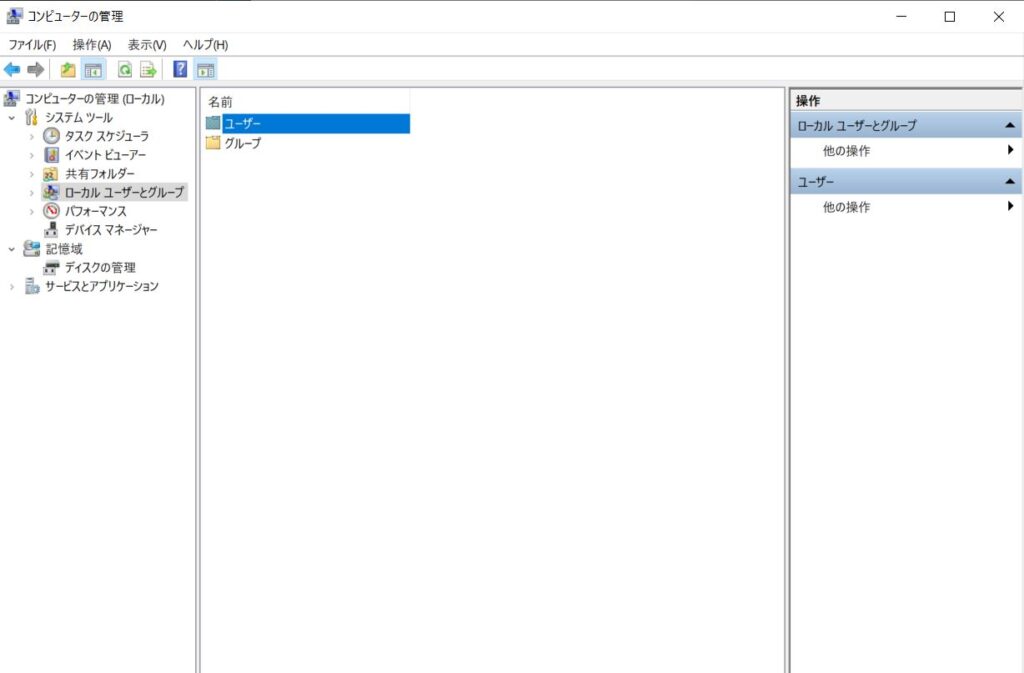Viewport: 1024px width, 673px height.
Task: Click the export list toolbar icon
Action: tap(148, 69)
